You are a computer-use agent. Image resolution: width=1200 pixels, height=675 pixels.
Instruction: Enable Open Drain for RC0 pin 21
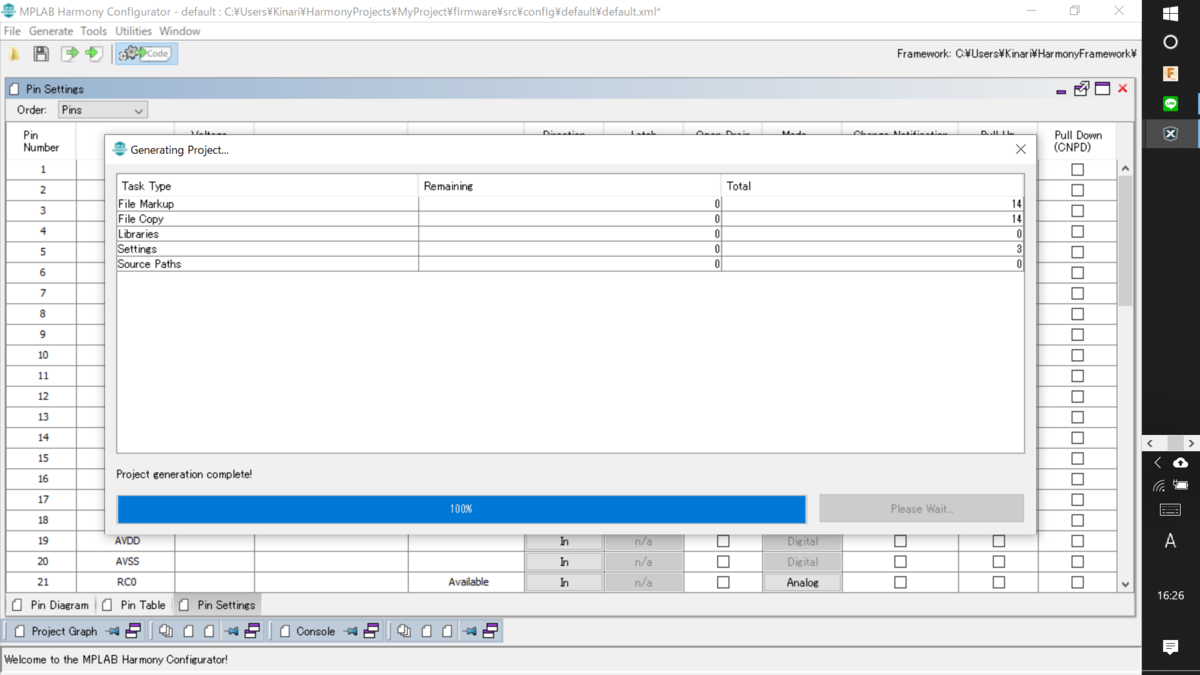coord(723,582)
